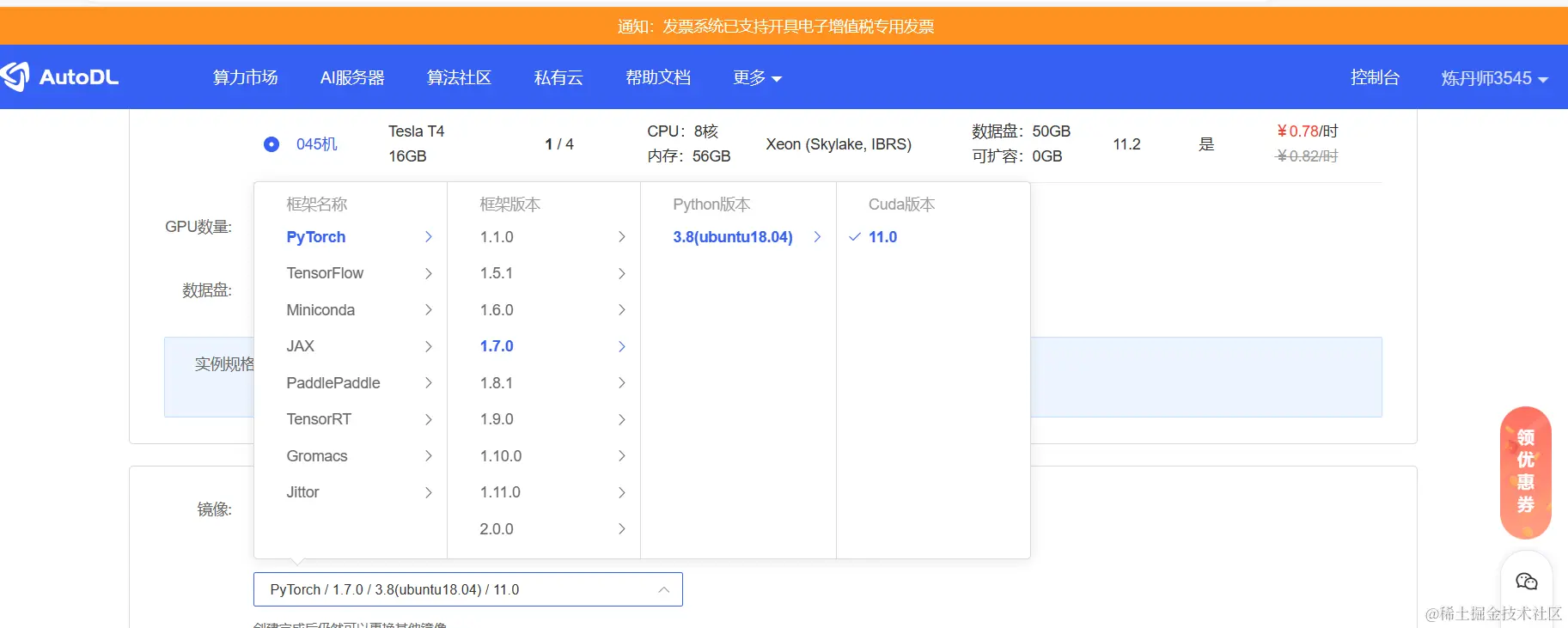Open the 控制台 link
The height and width of the screenshot is (628, 1568).
click(x=1375, y=77)
